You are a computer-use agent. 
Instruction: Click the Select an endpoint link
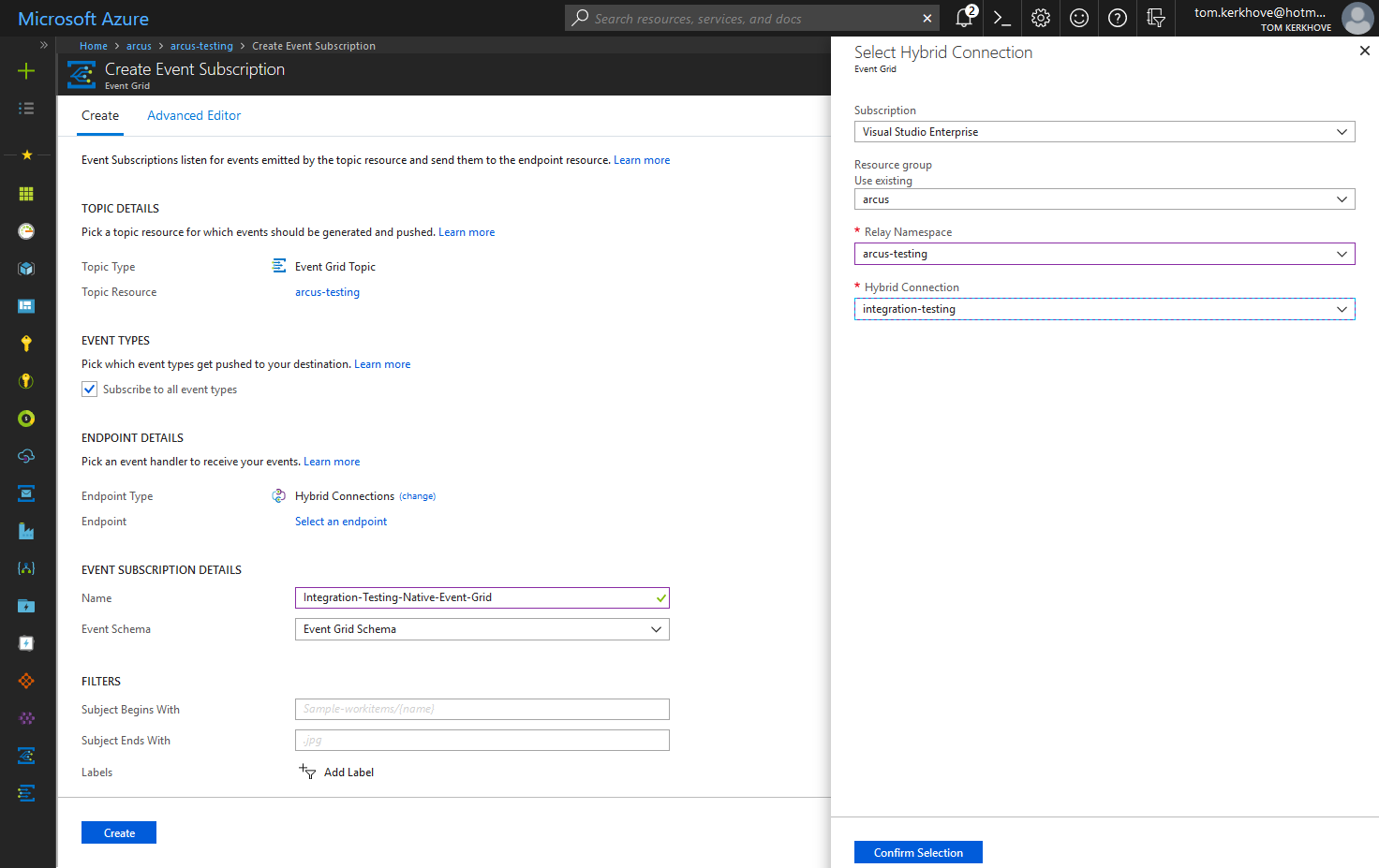point(341,522)
